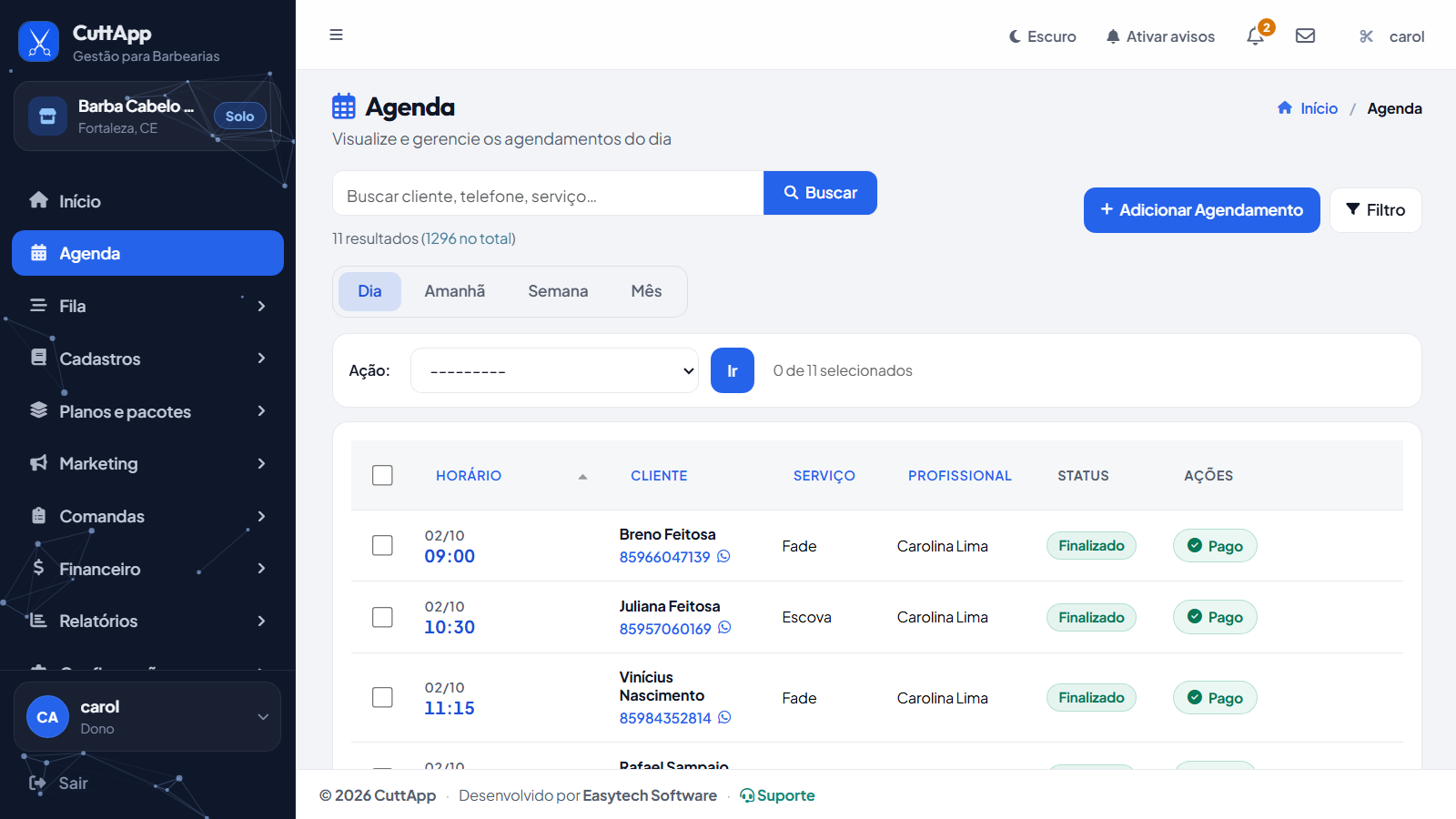Open the carol user menu
1456x819 pixels.
pos(1392,36)
